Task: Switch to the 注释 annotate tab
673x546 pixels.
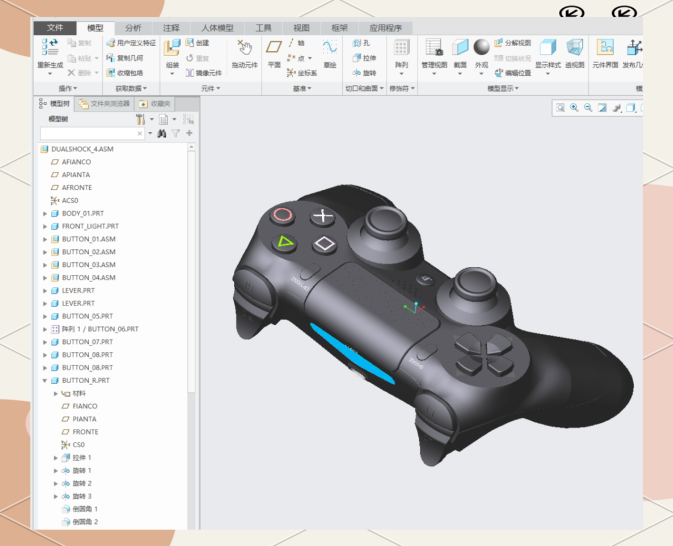Action: click(x=171, y=28)
